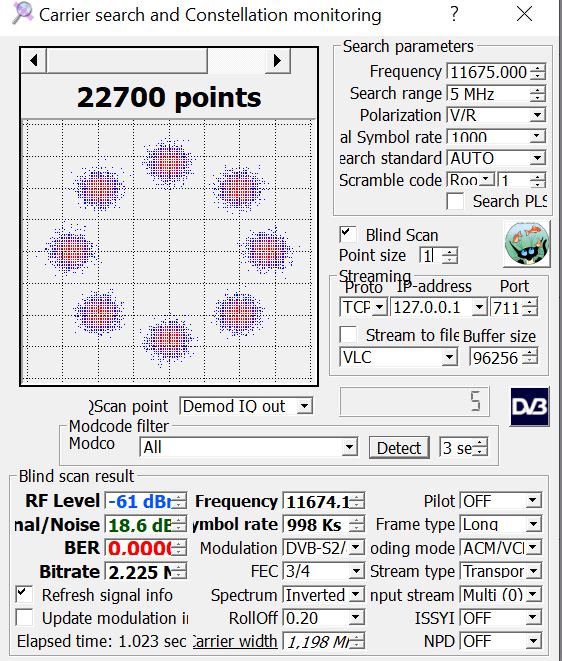Open the Polarization dropdown
This screenshot has height=661, width=562.
pyautogui.click(x=537, y=115)
